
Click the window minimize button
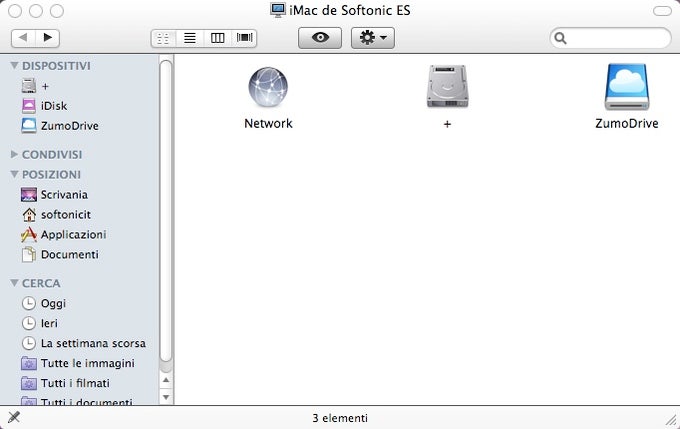[x=36, y=11]
